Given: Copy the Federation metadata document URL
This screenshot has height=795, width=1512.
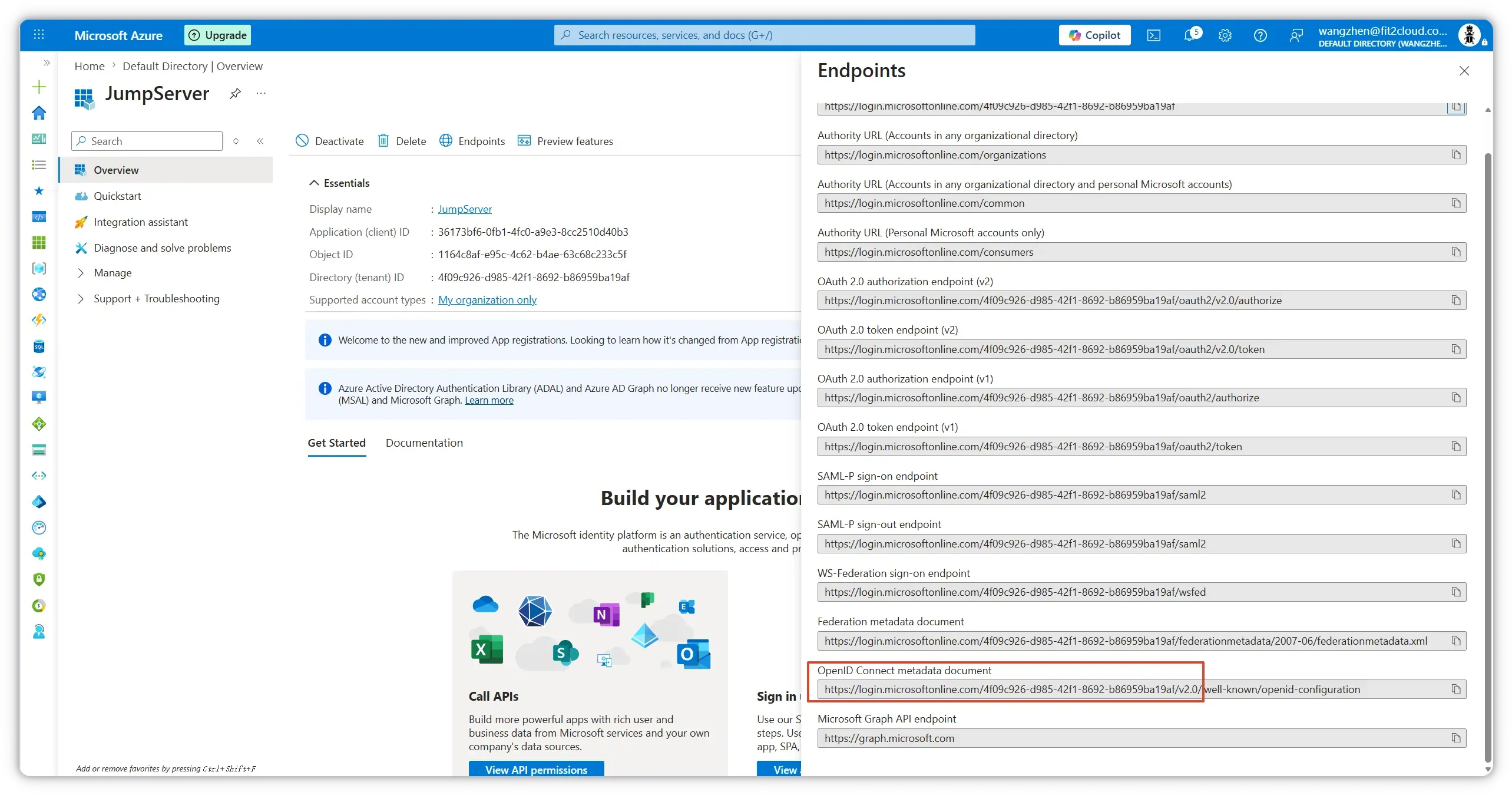Looking at the screenshot, I should pos(1455,641).
